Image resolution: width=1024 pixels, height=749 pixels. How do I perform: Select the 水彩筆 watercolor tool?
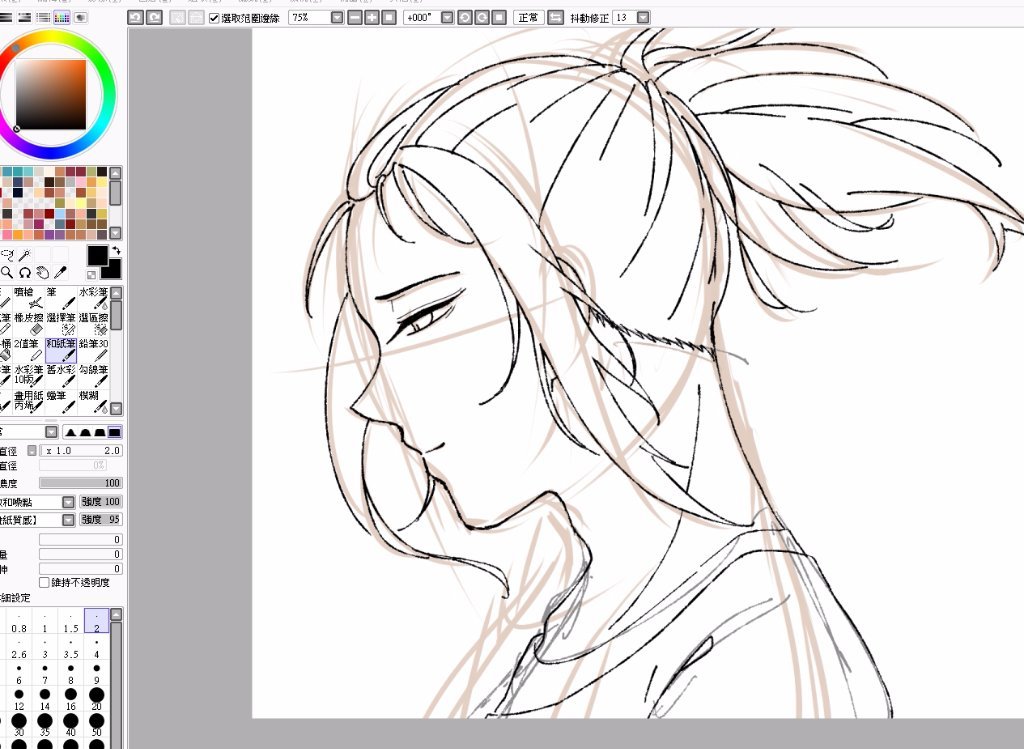click(93, 298)
